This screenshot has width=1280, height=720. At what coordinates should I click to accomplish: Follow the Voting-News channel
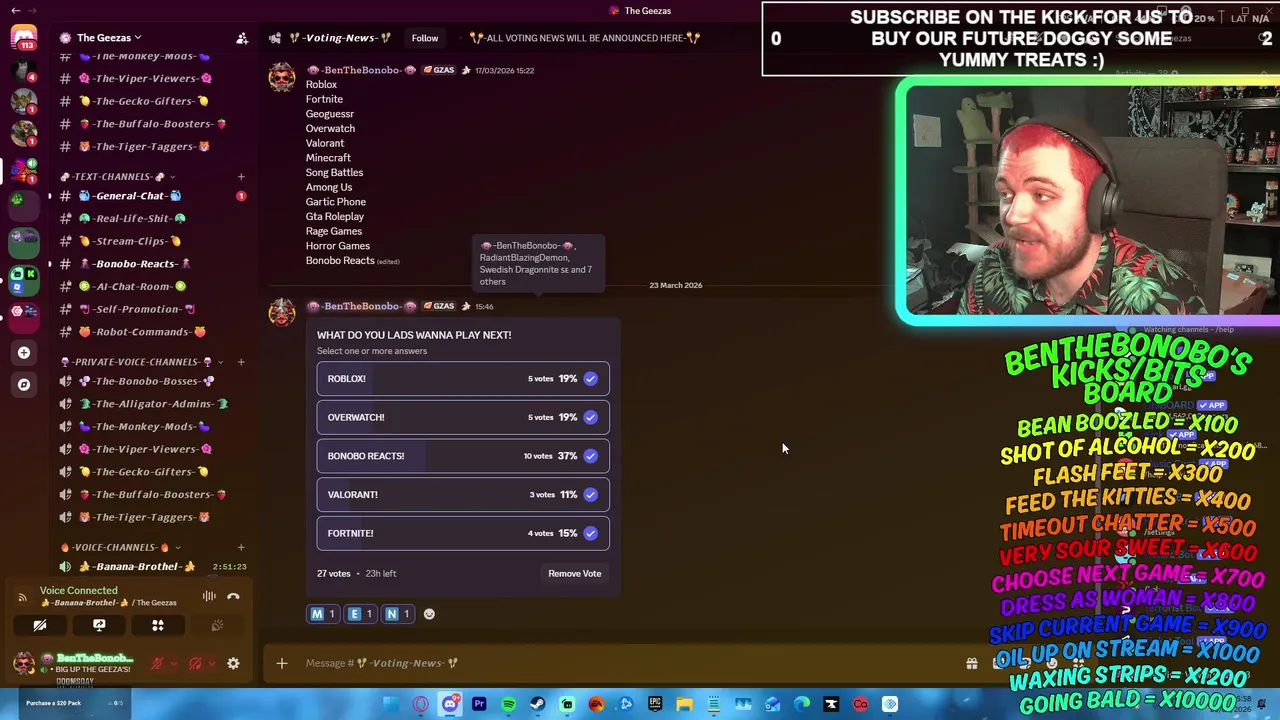point(424,38)
